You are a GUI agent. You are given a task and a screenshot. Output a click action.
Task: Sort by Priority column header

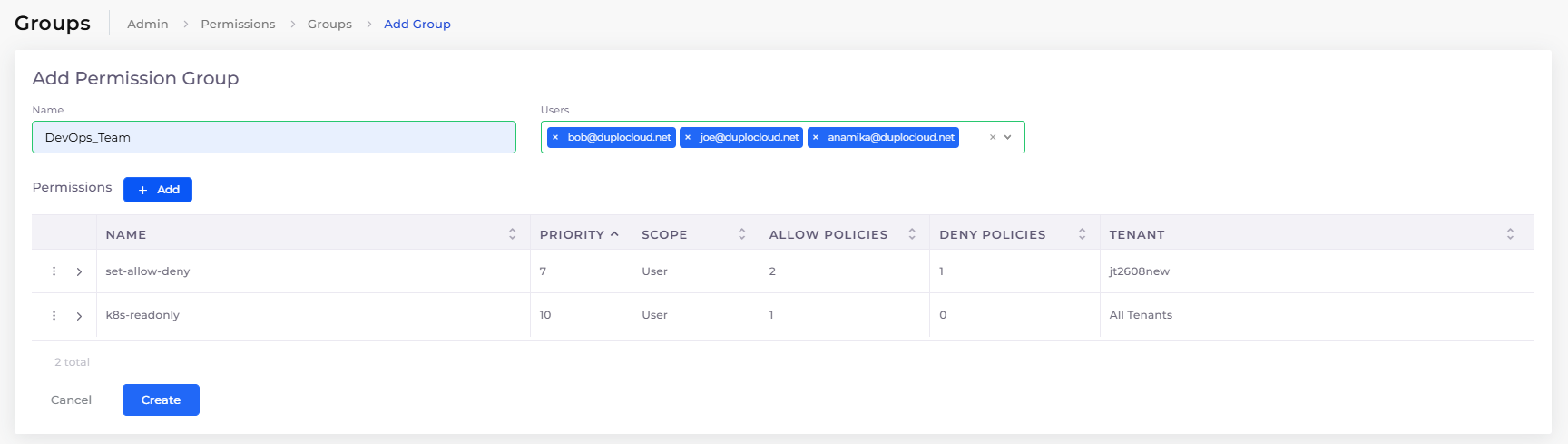coord(578,234)
